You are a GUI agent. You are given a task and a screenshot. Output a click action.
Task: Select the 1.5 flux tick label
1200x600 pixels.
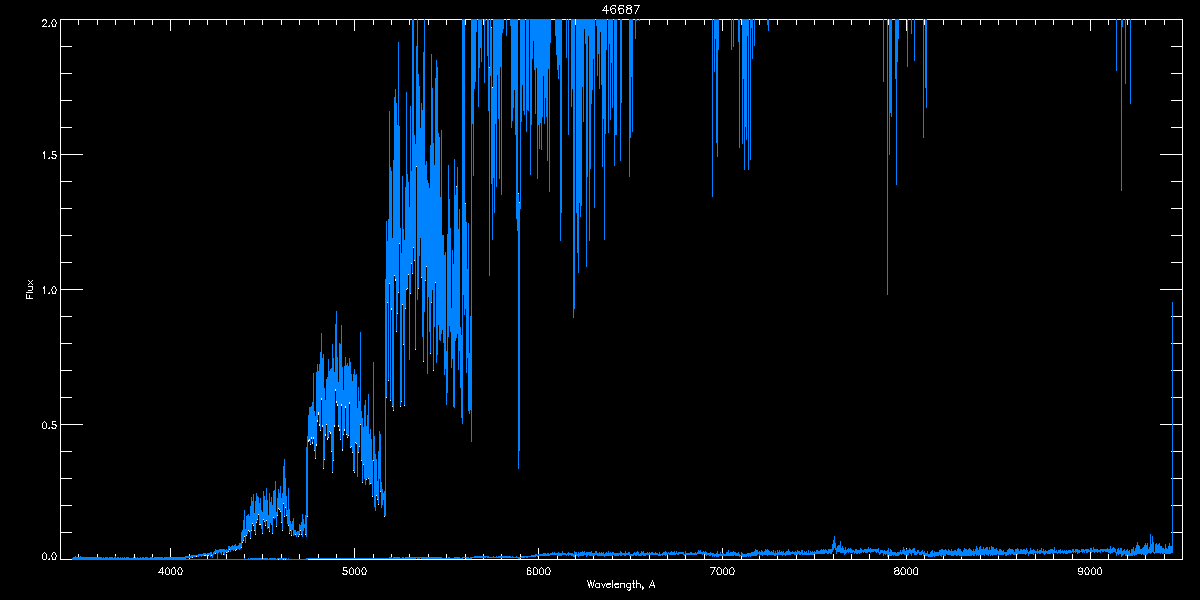coord(49,156)
